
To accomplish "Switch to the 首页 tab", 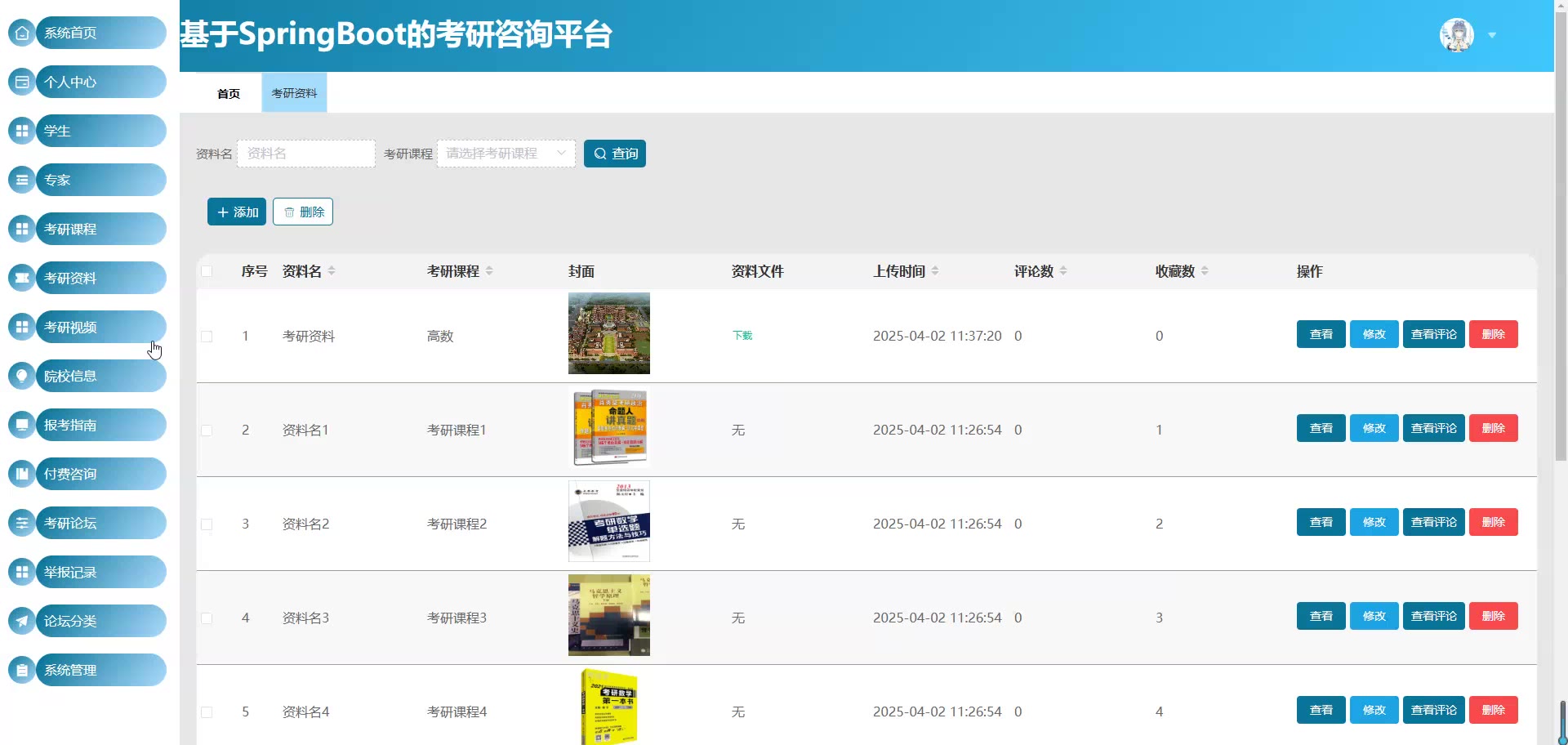I will pos(229,93).
